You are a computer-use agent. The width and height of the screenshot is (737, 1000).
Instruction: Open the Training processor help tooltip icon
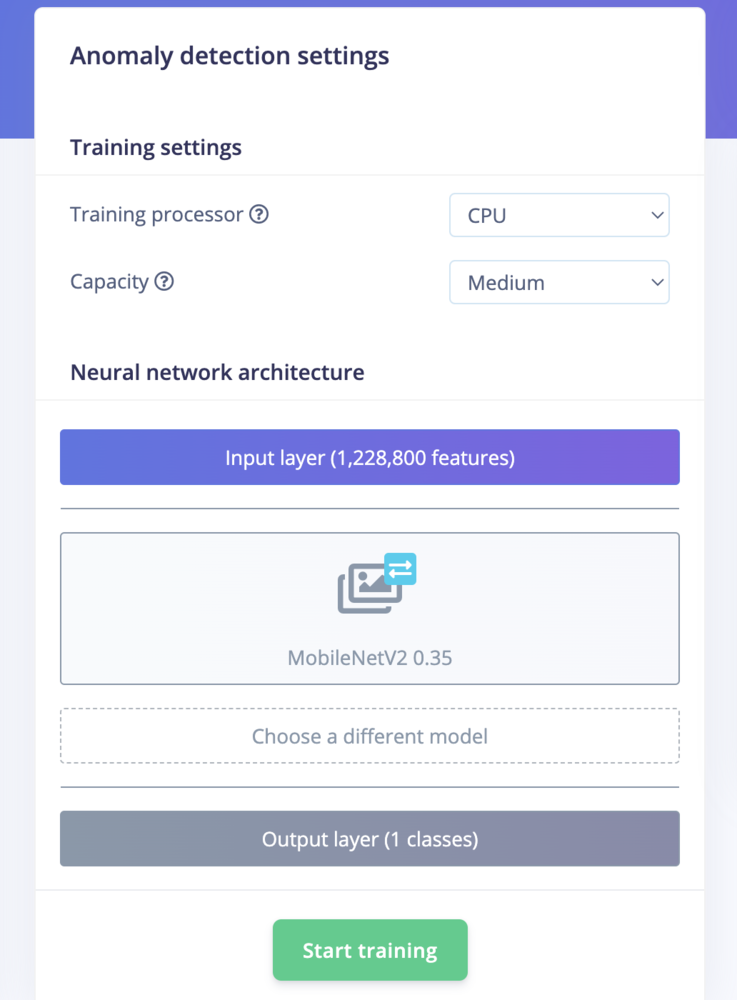coord(259,214)
